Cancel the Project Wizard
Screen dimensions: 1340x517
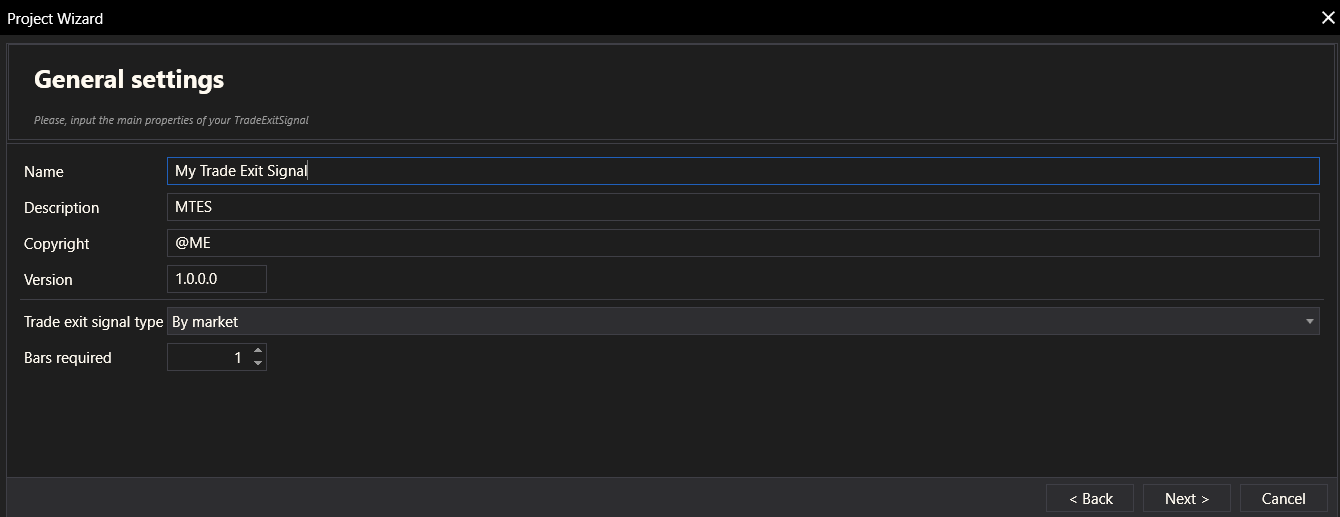1283,498
